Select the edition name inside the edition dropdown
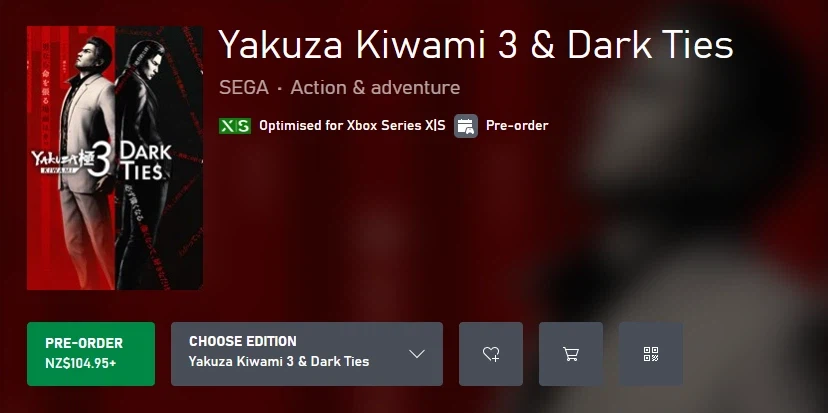This screenshot has width=828, height=413. (279, 362)
